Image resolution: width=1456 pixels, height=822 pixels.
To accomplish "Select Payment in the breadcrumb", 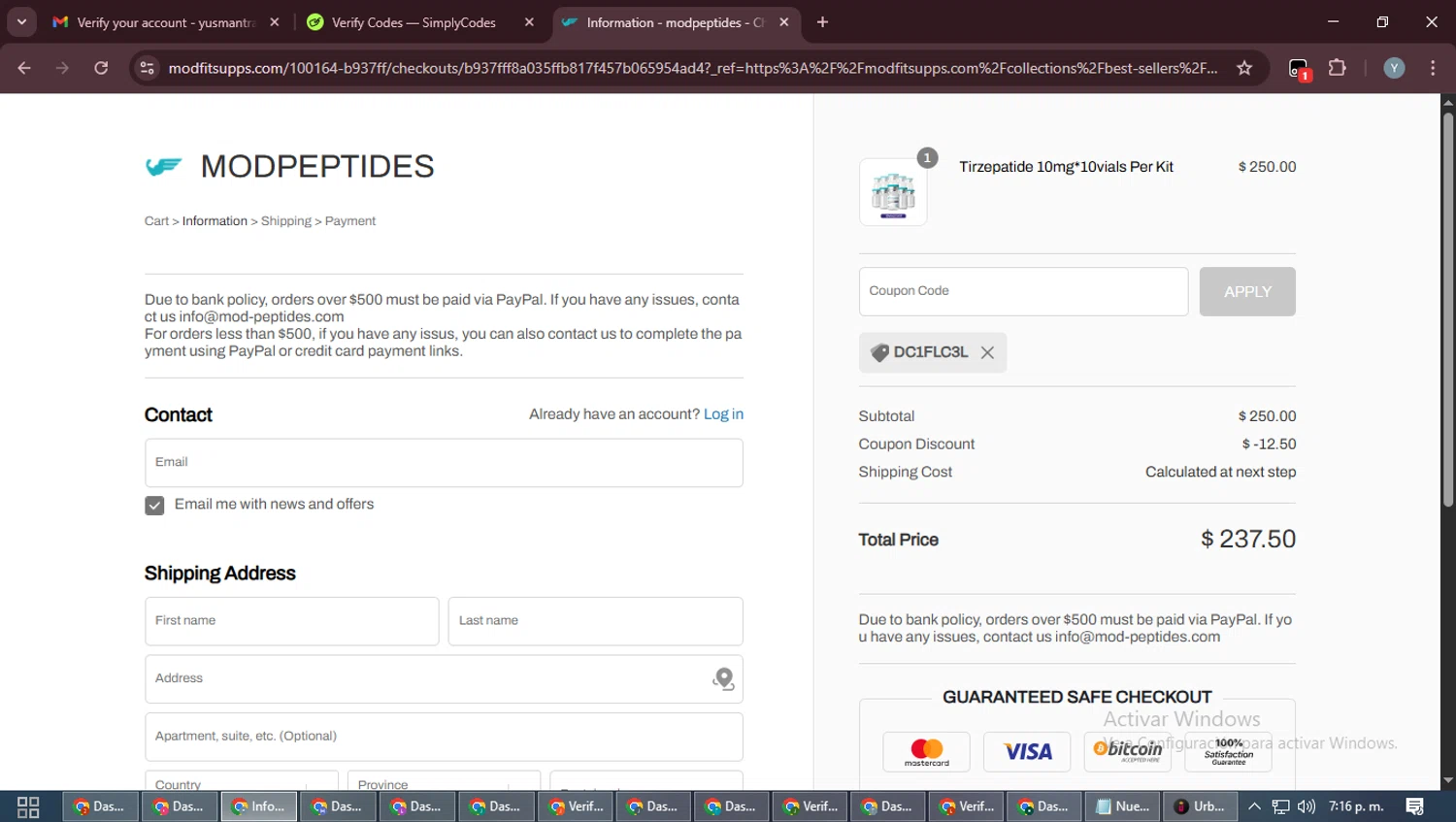I will (x=350, y=221).
